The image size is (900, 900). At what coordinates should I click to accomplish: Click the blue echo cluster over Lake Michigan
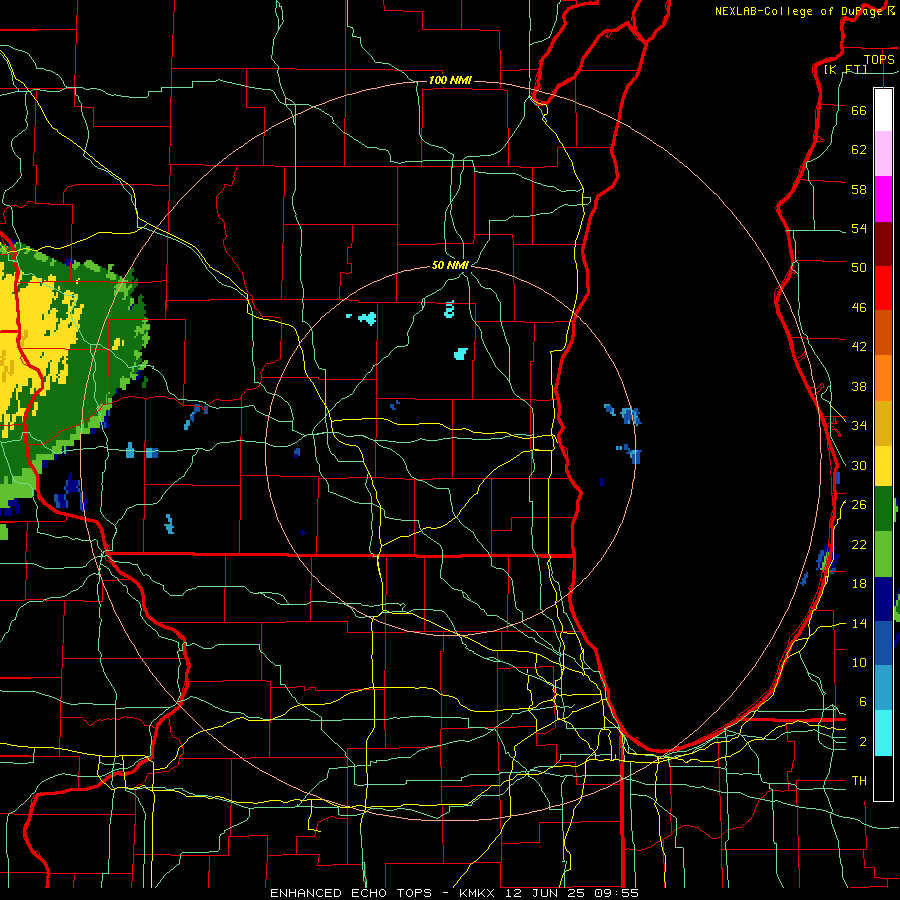tap(630, 414)
